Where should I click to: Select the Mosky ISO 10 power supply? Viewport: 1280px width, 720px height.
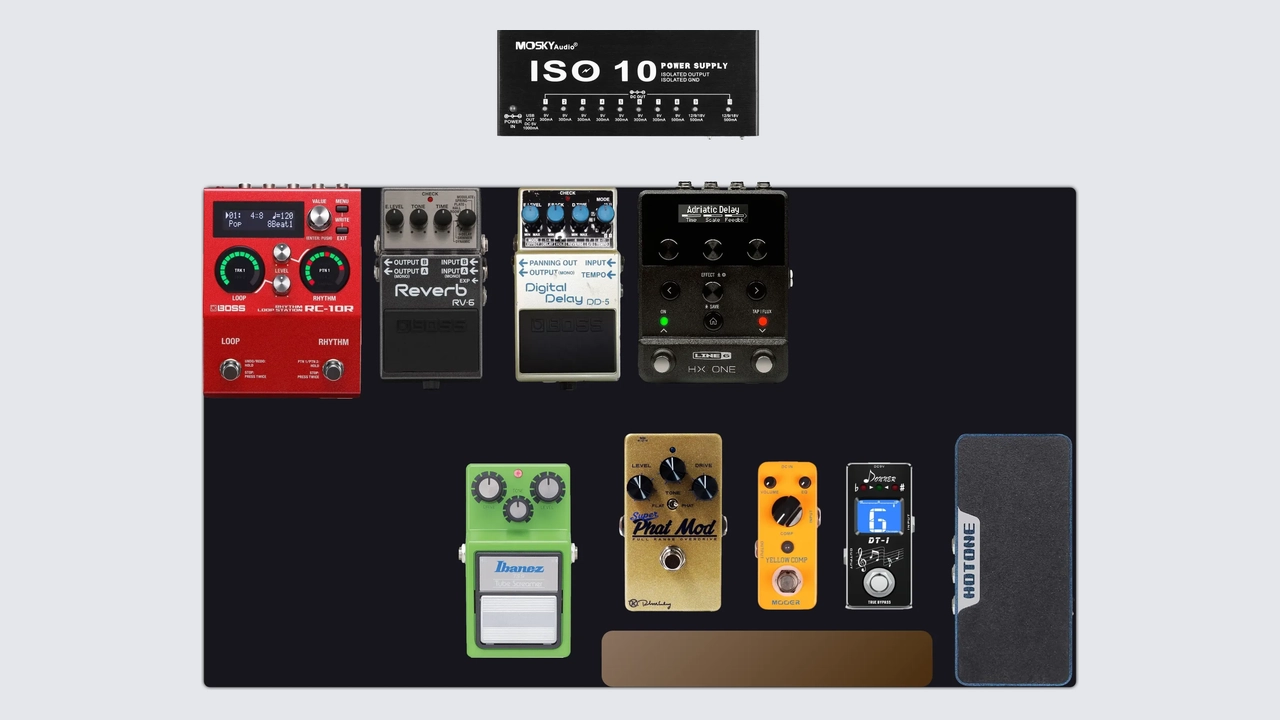pyautogui.click(x=627, y=82)
